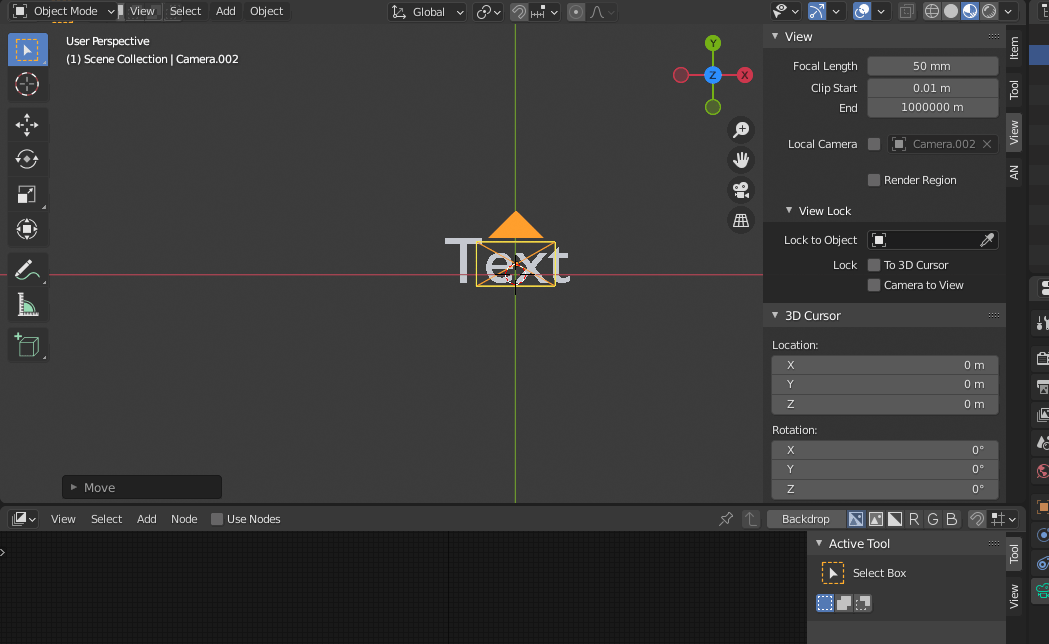
Task: Activate the Annotate pencil tool
Action: 27,270
